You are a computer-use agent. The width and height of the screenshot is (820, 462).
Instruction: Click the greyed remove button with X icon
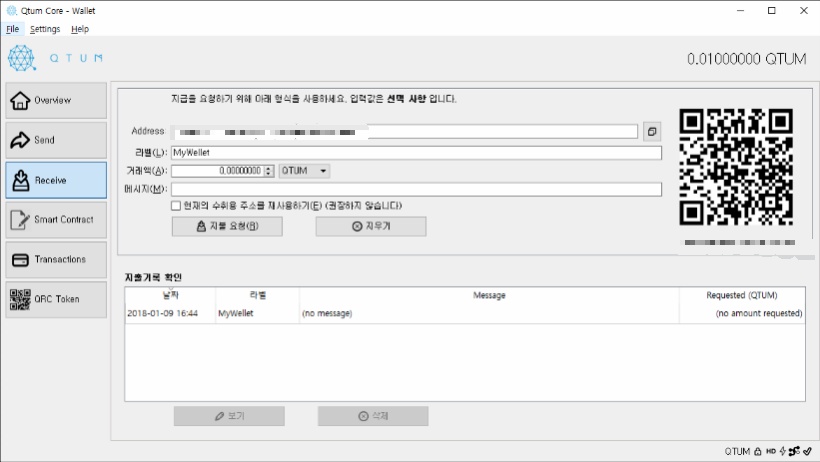pyautogui.click(x=373, y=416)
